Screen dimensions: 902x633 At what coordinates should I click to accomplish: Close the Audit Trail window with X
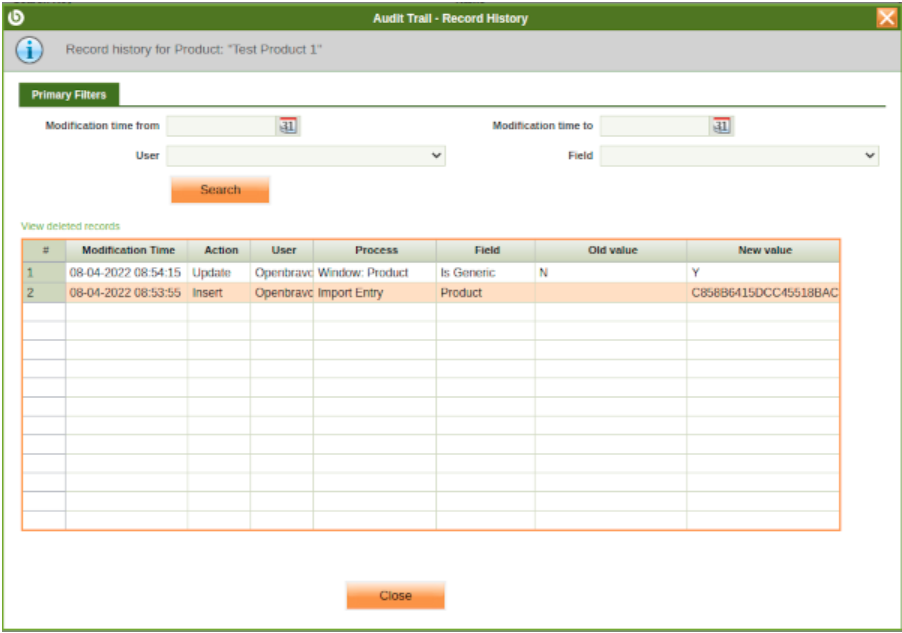885,17
